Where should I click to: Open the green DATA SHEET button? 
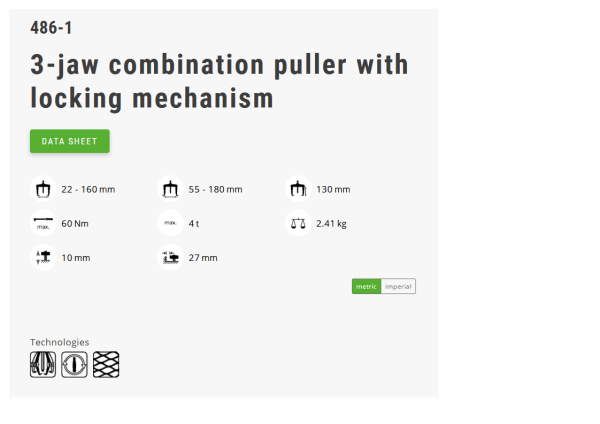[70, 141]
